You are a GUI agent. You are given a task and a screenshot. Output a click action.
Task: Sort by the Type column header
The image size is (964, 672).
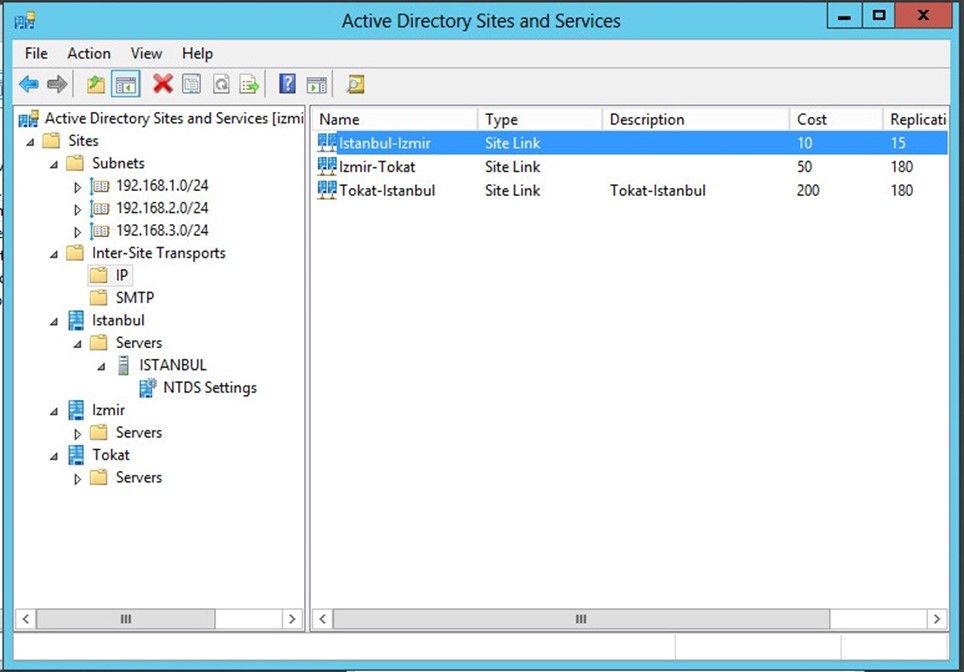tap(539, 119)
